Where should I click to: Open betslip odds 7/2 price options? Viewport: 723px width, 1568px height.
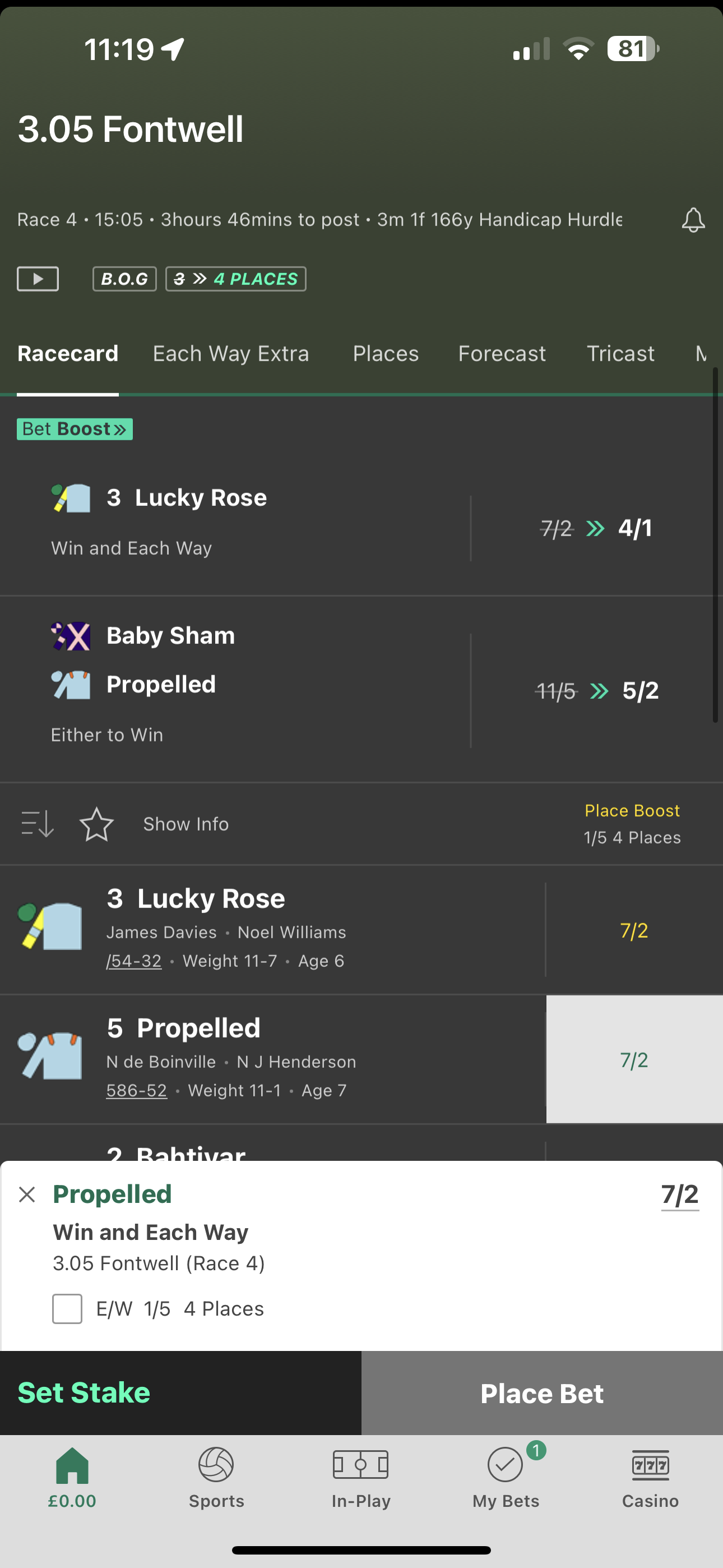coord(680,1195)
